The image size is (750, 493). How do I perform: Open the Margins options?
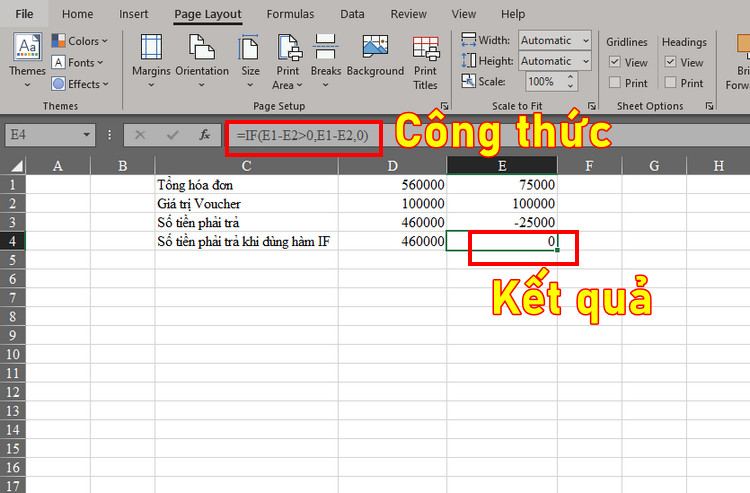151,61
